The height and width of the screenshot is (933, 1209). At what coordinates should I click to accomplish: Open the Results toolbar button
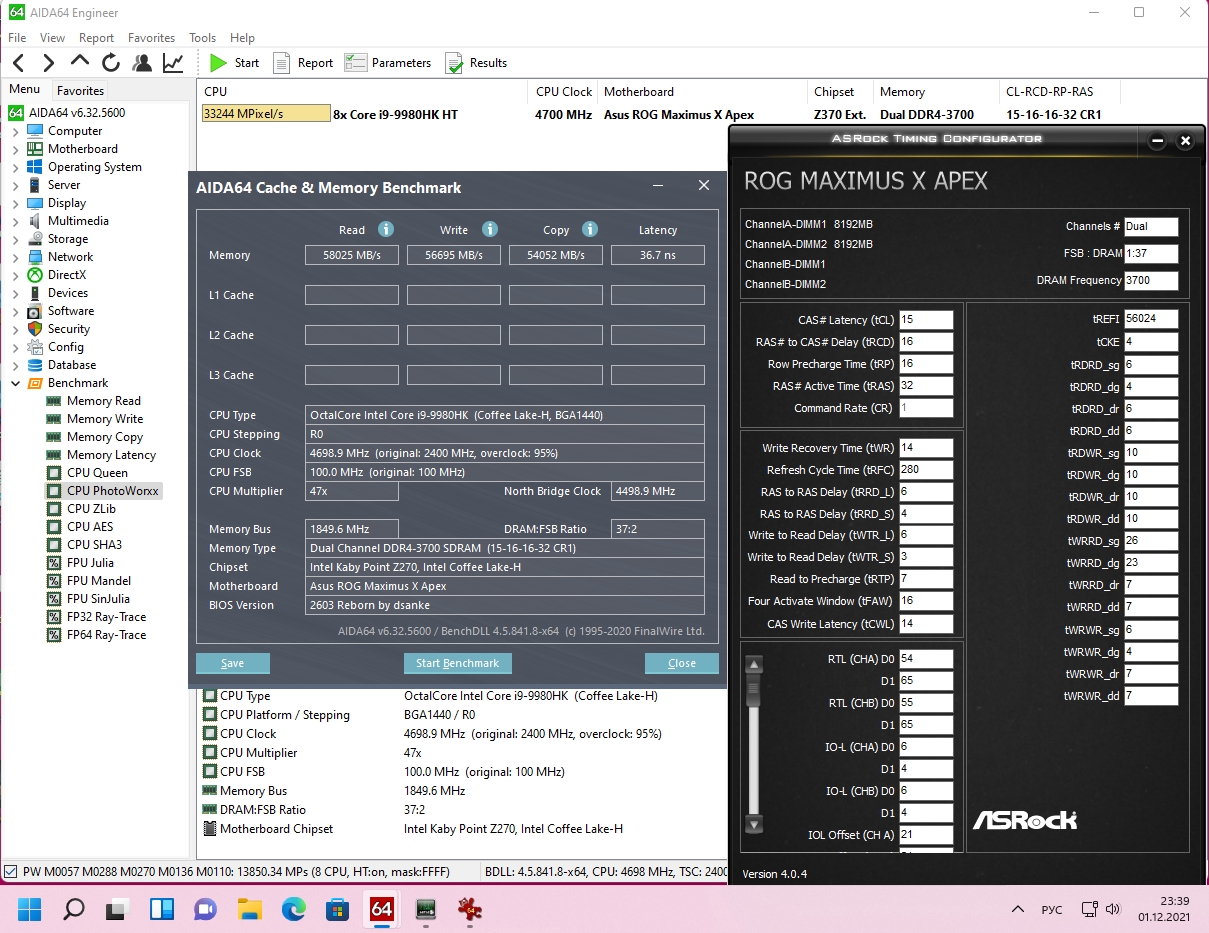pos(476,63)
